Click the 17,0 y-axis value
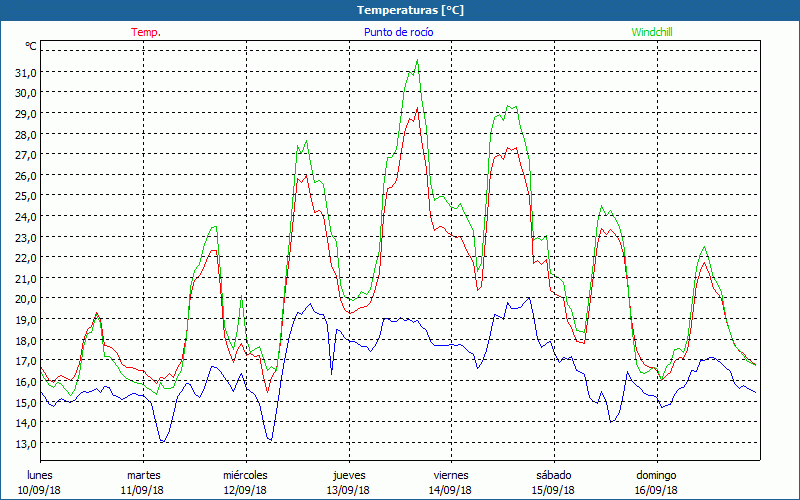This screenshot has width=800, height=500. point(26,361)
